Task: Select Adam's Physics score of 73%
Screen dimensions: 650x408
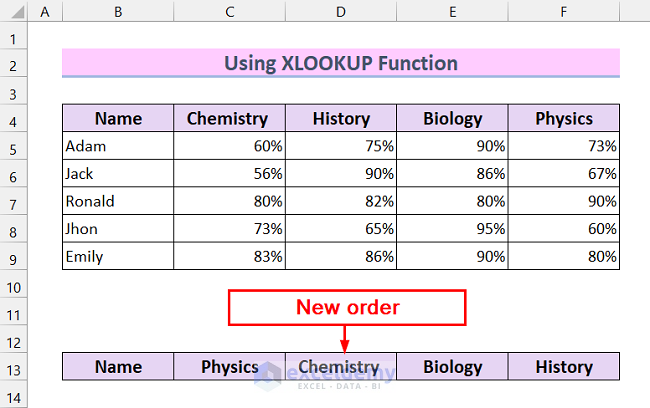Action: point(563,146)
